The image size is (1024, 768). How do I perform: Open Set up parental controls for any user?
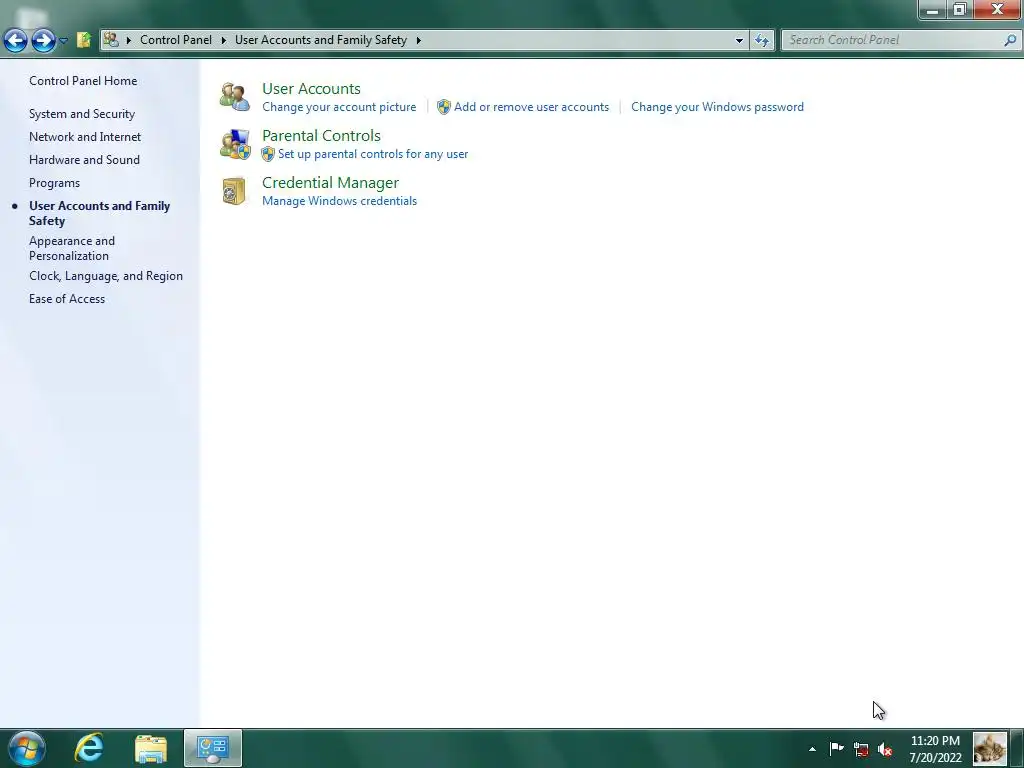point(373,154)
